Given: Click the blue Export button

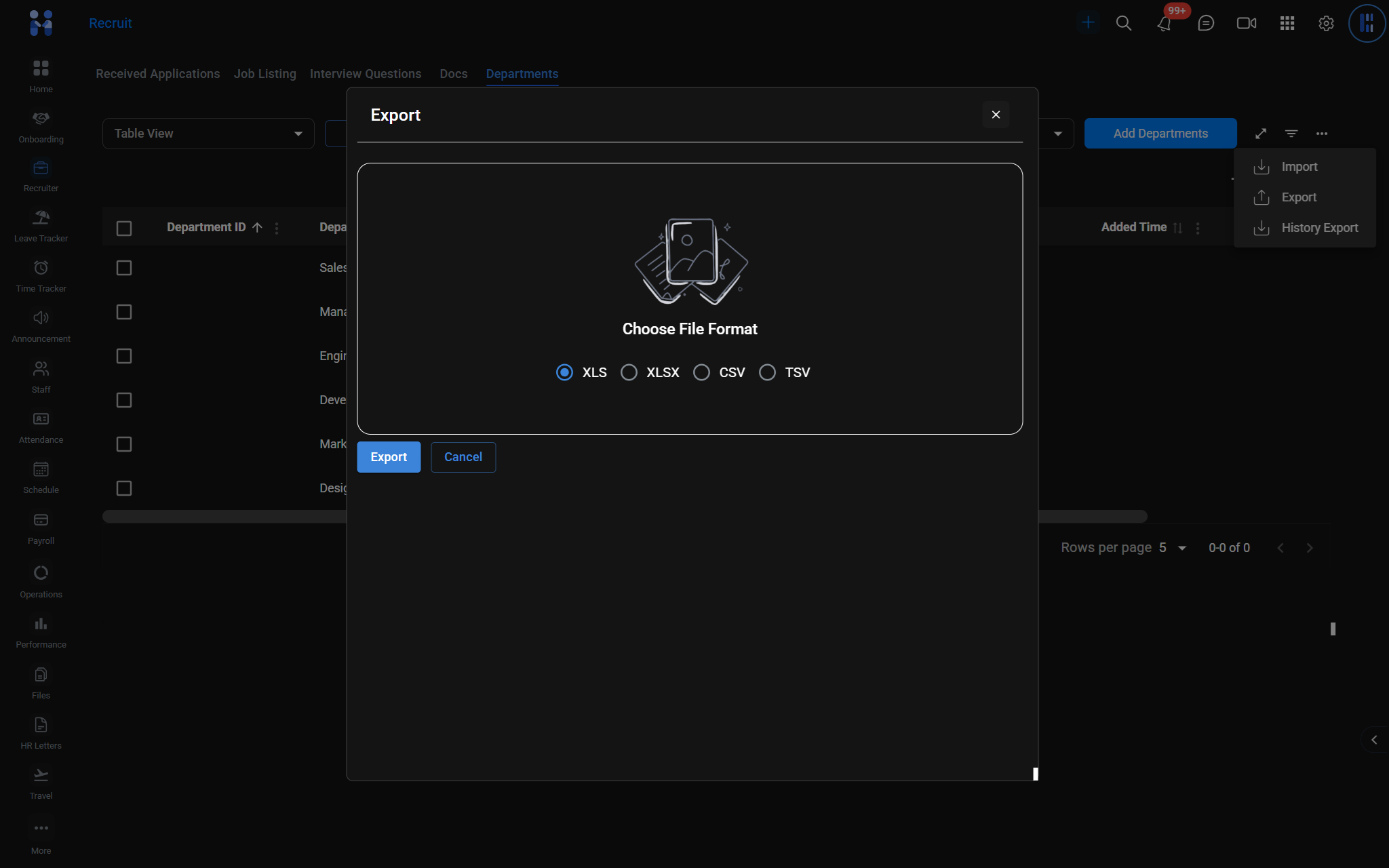Looking at the screenshot, I should tap(389, 457).
